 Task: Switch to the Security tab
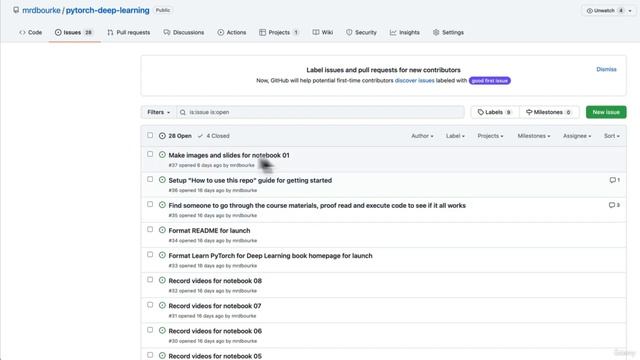coord(361,32)
